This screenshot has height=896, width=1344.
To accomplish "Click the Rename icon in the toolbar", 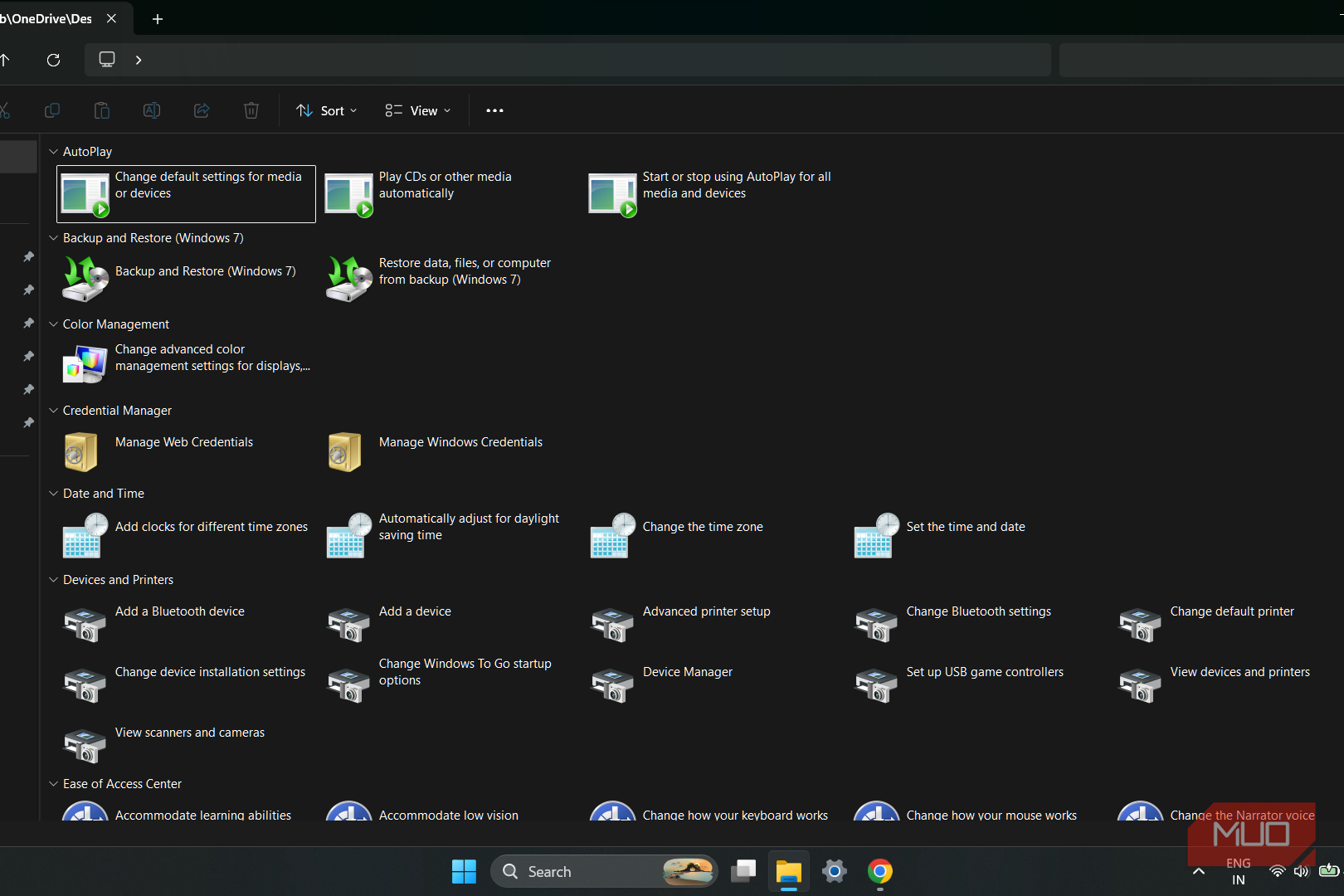I will pyautogui.click(x=152, y=110).
